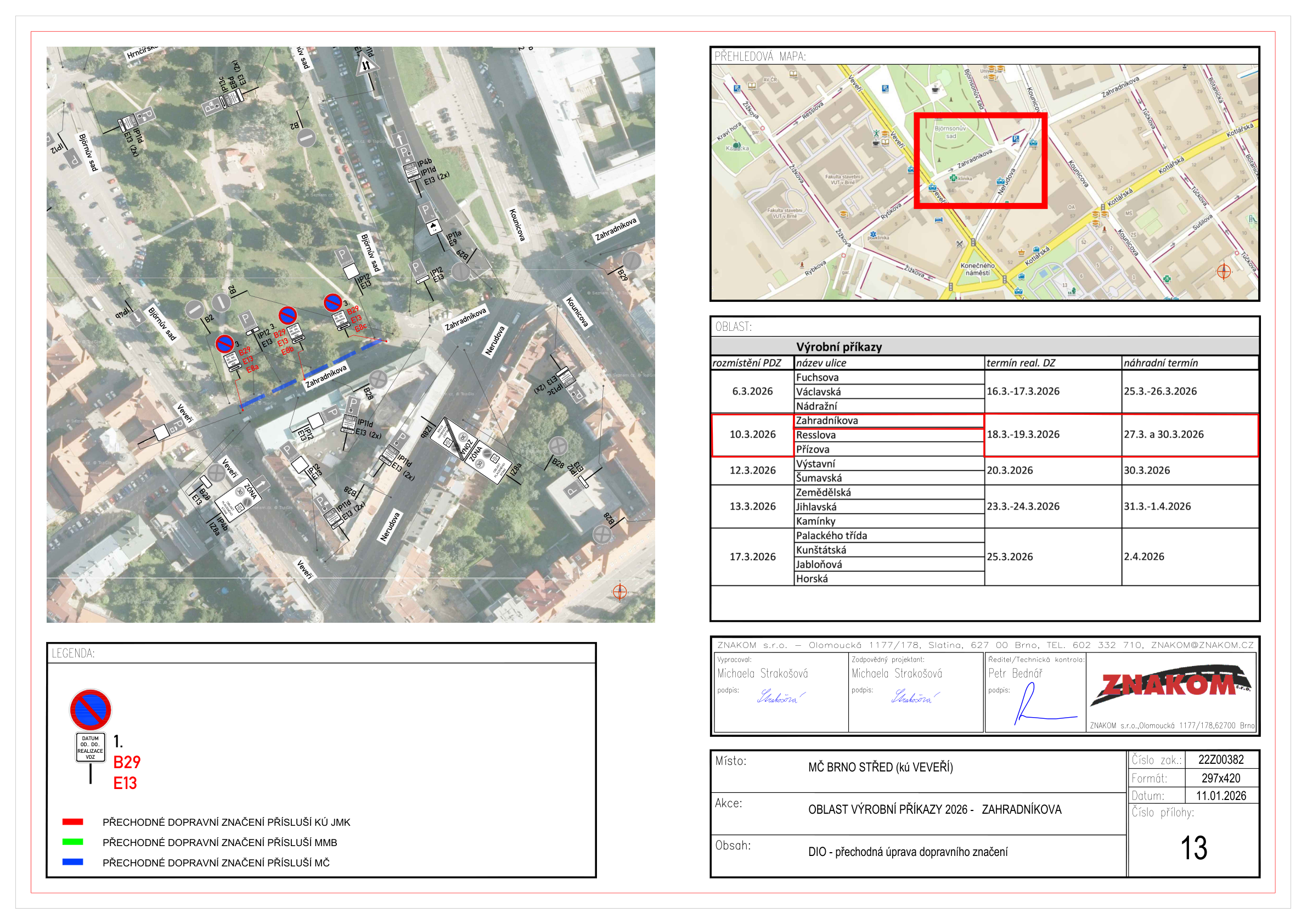The image size is (1307, 924).
Task: Click the '16.3.-17.3.2026' realization date cell
Action: 1053,391
